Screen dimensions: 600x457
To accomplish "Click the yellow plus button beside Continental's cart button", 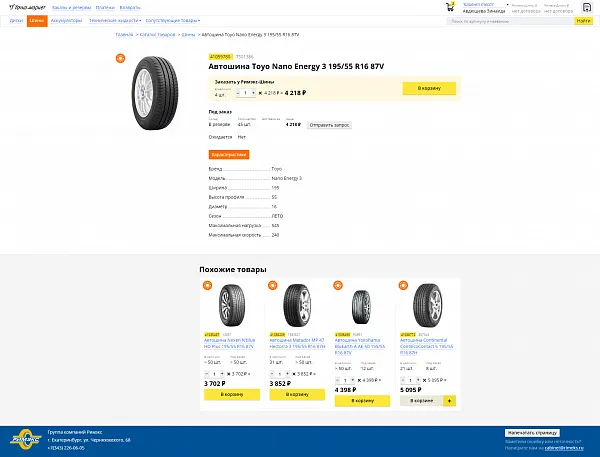I will [449, 400].
